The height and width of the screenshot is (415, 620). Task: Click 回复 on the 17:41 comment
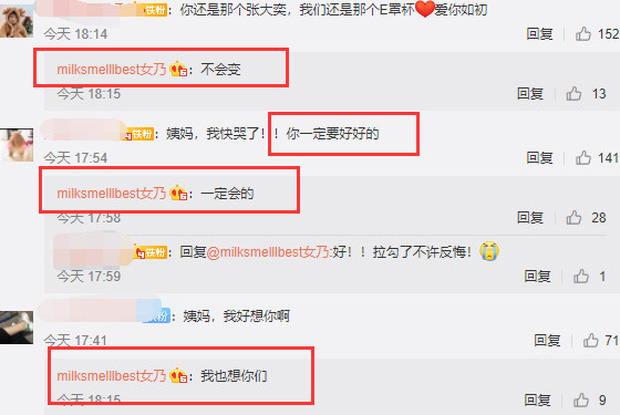coord(547,340)
